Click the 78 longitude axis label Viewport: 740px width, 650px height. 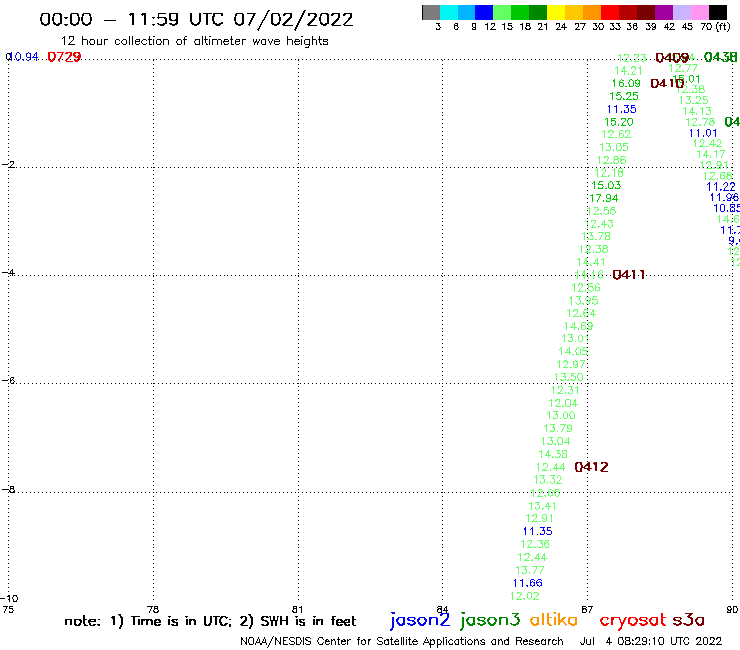(x=153, y=609)
